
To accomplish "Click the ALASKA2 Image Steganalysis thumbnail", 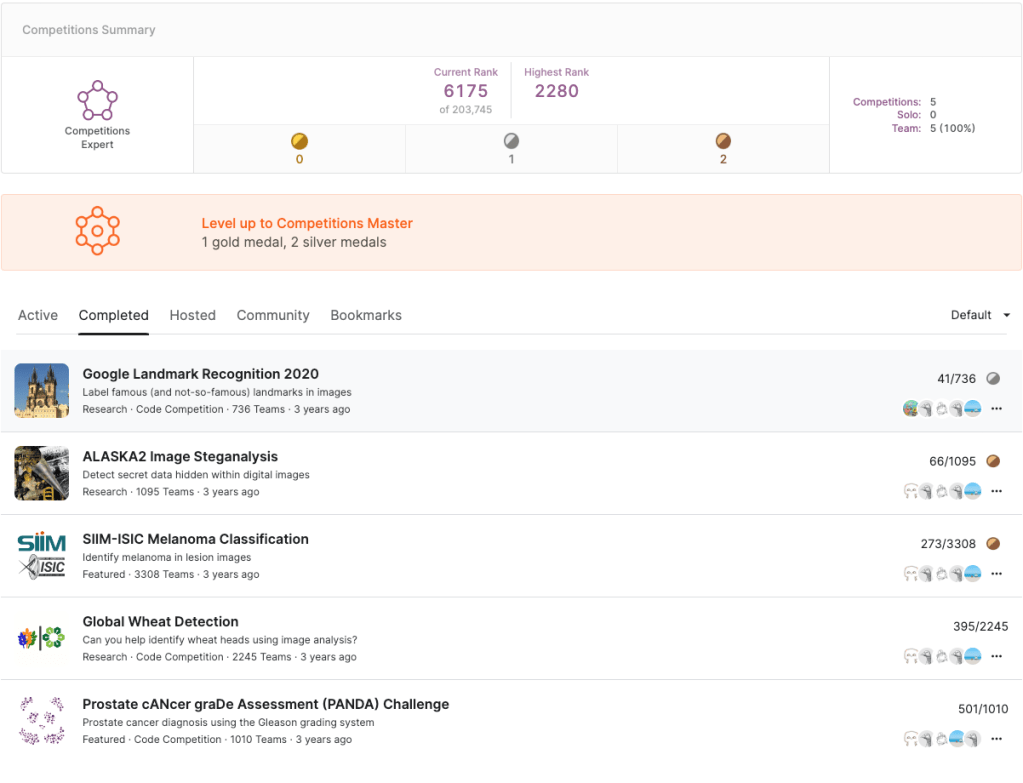I will 42,473.
